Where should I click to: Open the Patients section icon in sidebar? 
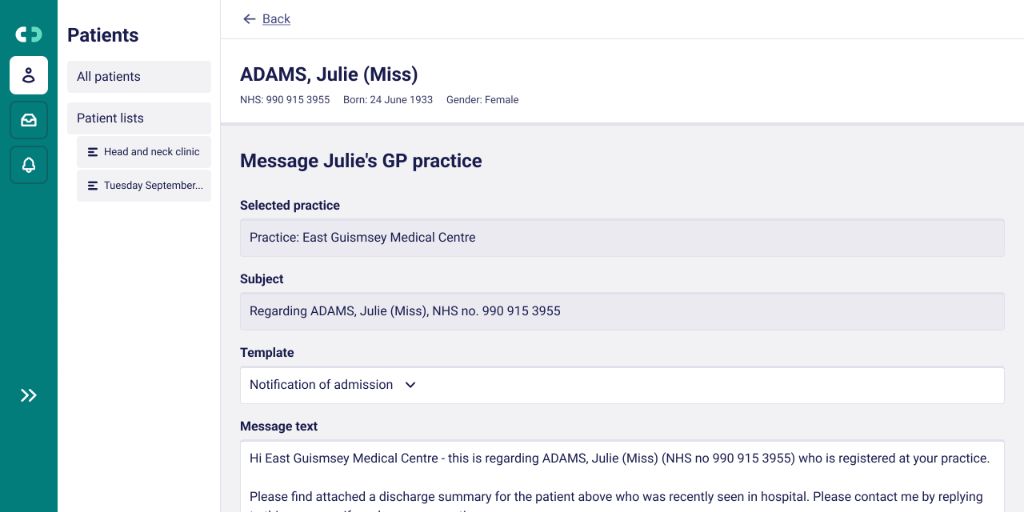click(x=28, y=75)
